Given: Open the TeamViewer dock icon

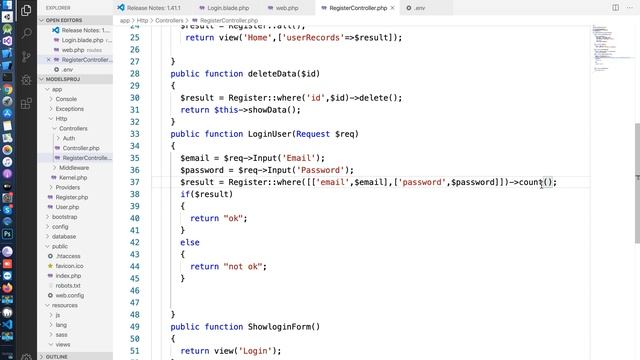Looking at the screenshot, I should tap(7, 276).
